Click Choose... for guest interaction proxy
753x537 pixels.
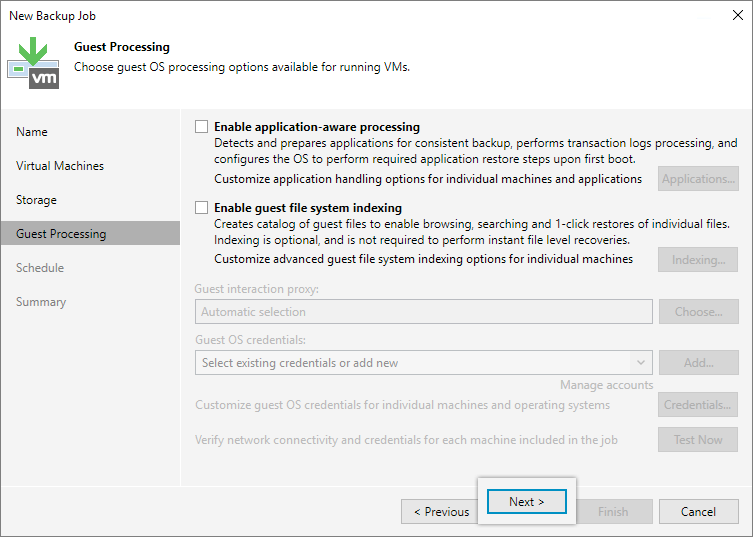(699, 312)
